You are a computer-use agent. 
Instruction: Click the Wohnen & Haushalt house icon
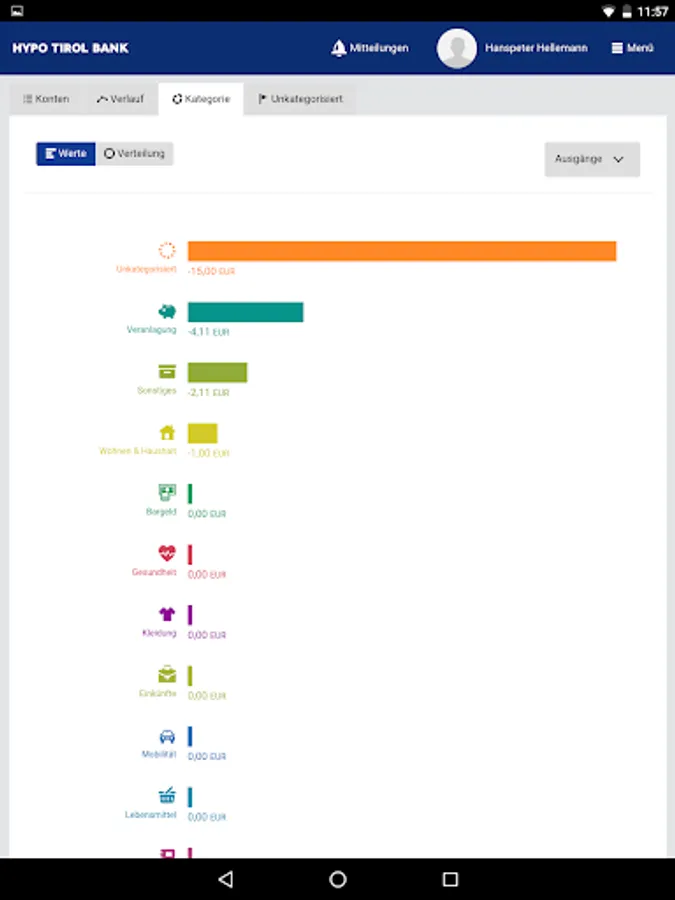click(167, 432)
